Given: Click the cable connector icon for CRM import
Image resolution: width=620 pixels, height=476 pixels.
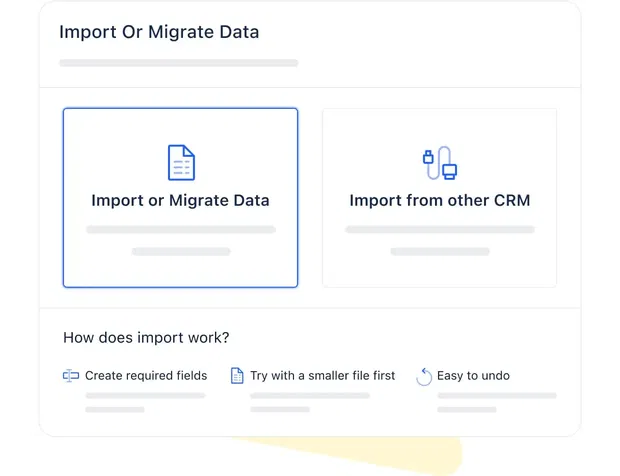Looking at the screenshot, I should (x=440, y=163).
